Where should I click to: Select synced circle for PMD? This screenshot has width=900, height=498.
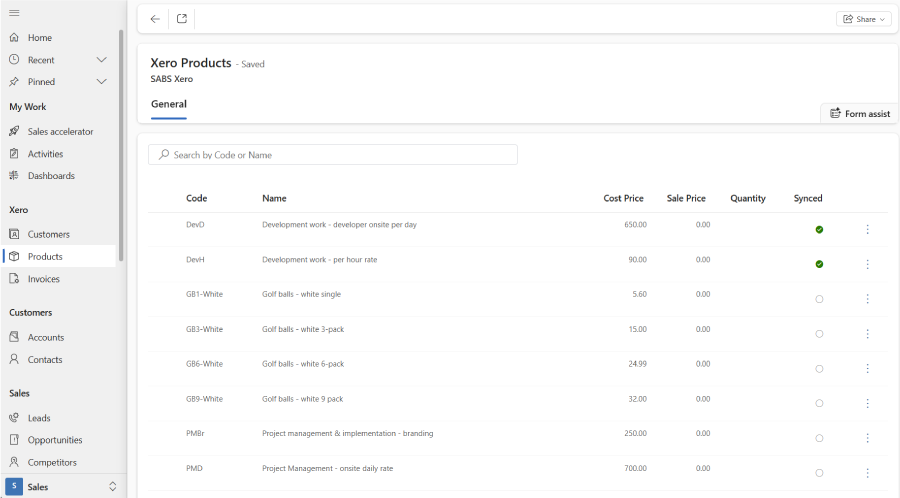point(819,473)
